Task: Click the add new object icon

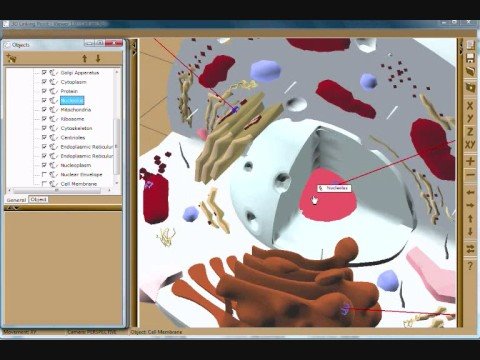Action: tap(11, 59)
